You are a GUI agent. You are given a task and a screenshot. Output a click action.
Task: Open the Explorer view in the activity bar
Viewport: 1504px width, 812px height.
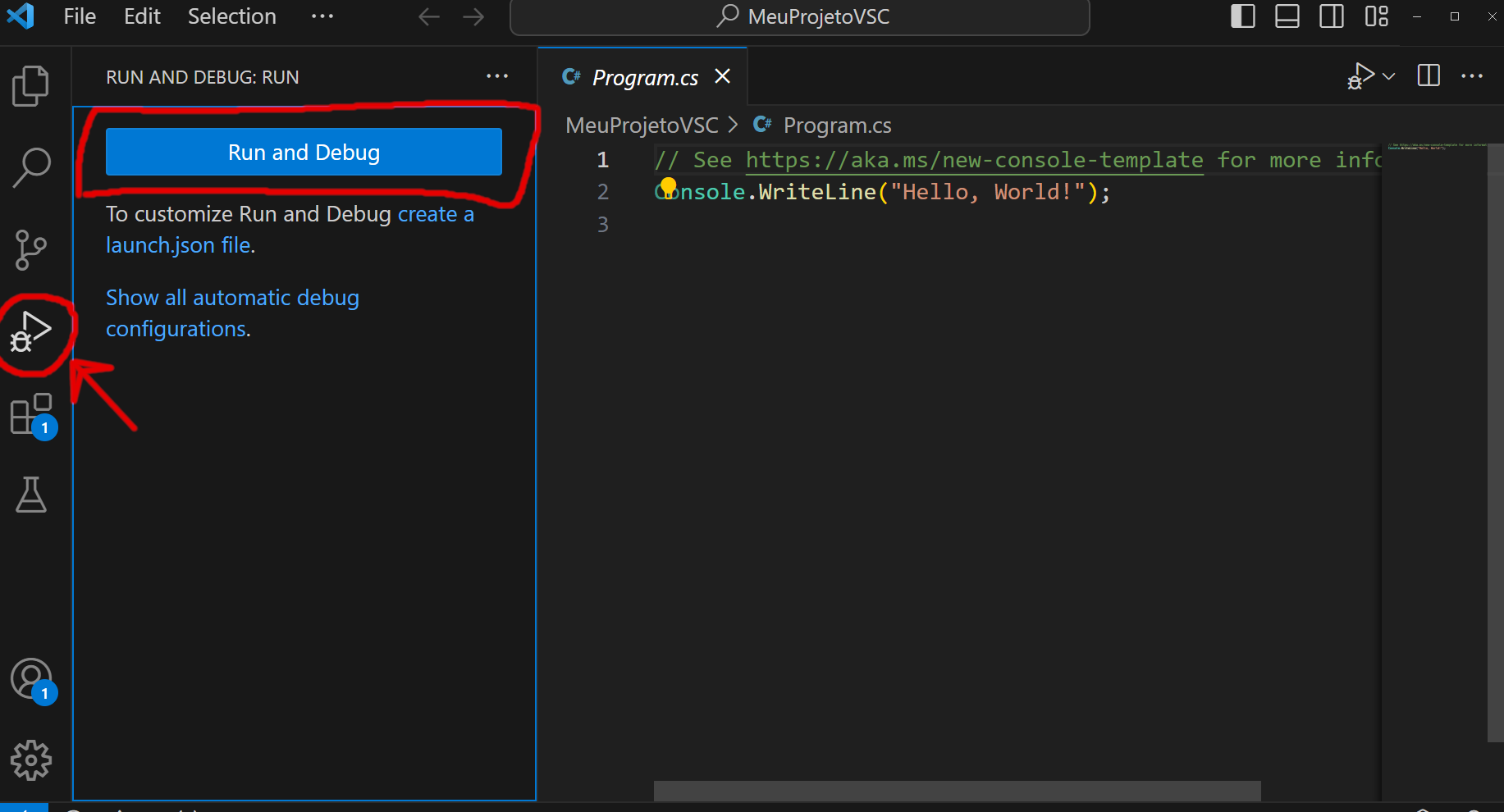pos(30,85)
